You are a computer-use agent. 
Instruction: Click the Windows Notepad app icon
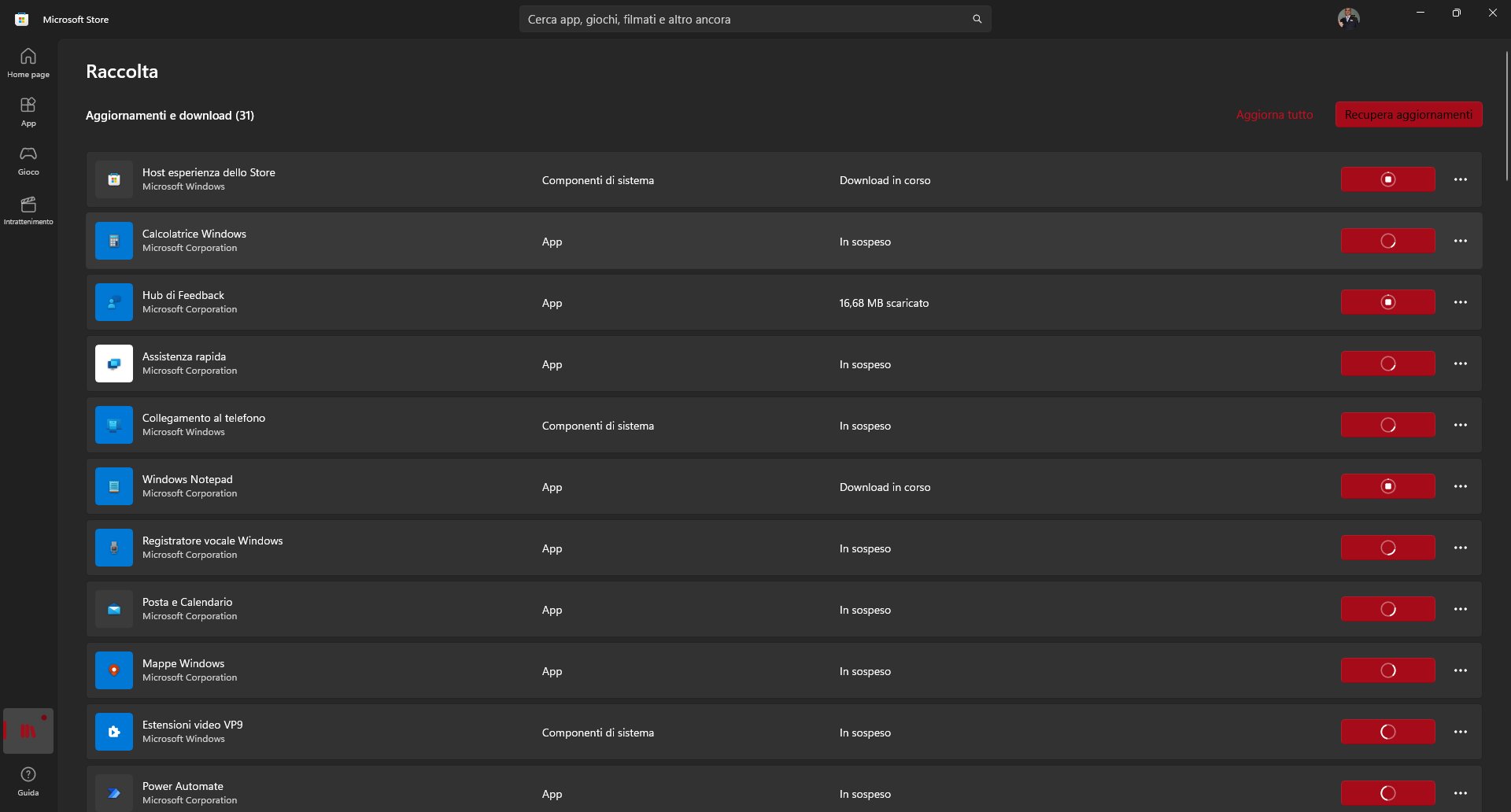[x=114, y=486]
